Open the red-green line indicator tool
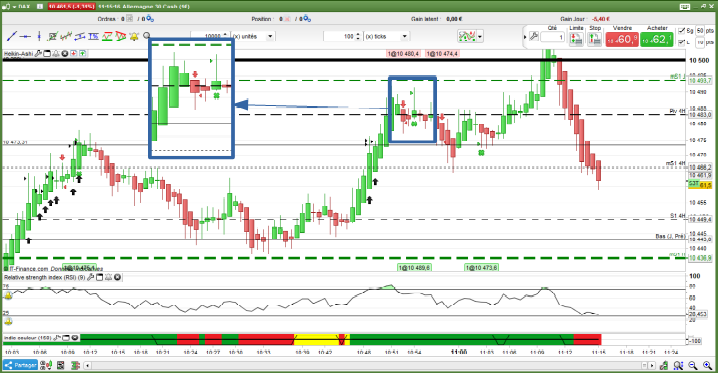Viewport: 718px width, 373px height. pyautogui.click(x=107, y=36)
